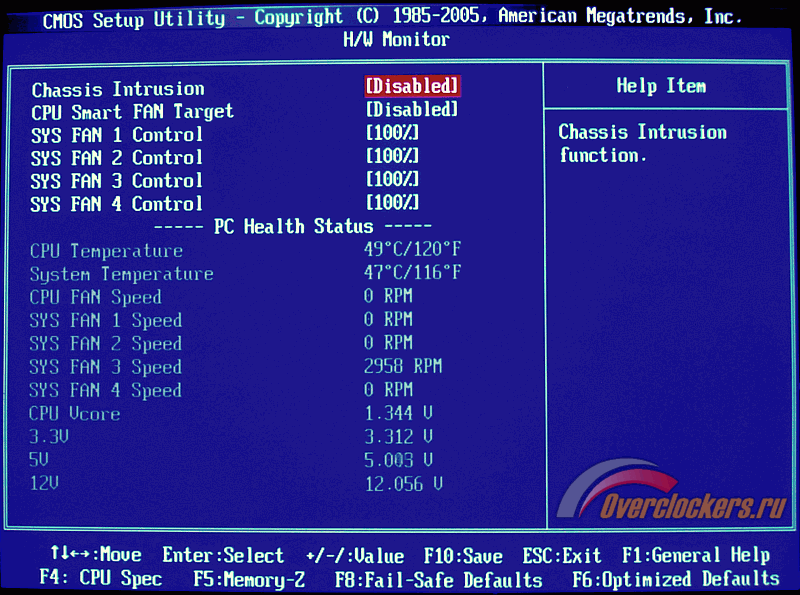Click the 1.344 V Vcore reading
800x595 pixels.
[398, 413]
